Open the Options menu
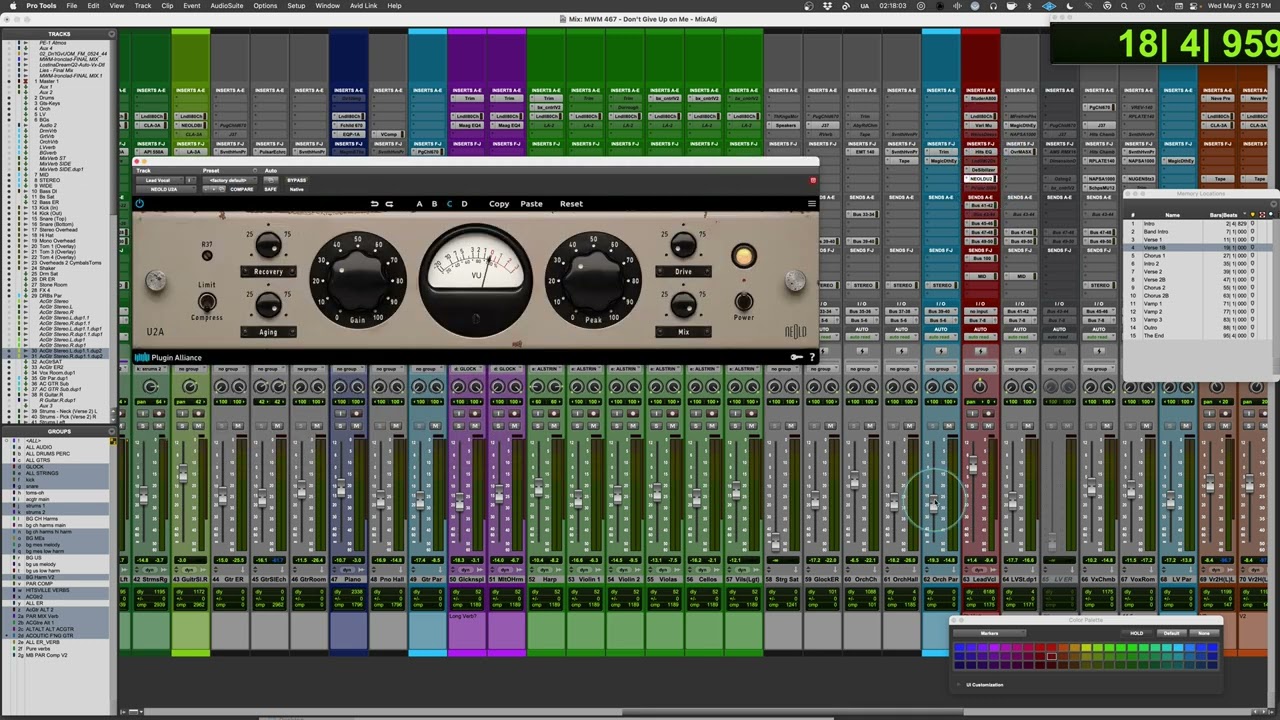This screenshot has height=720, width=1280. tap(265, 6)
